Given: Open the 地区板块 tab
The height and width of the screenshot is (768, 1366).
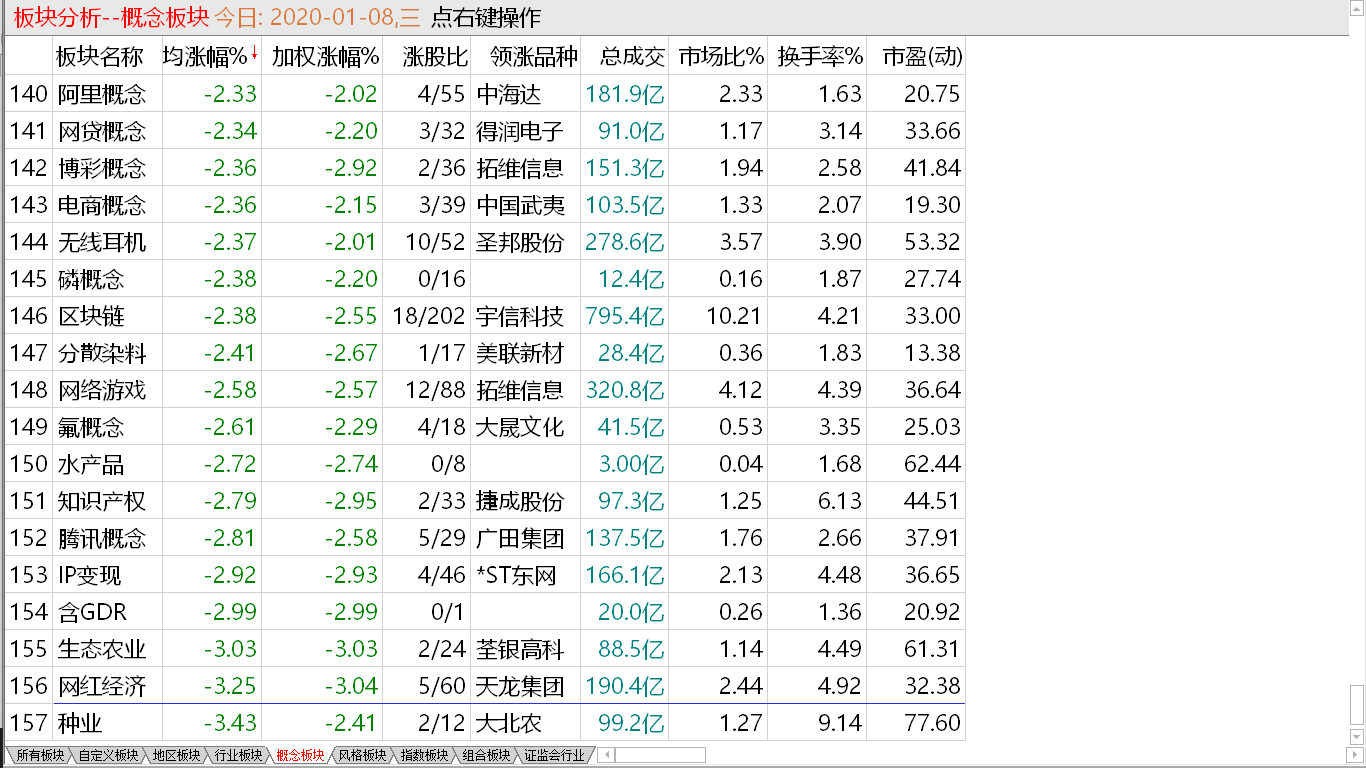Looking at the screenshot, I should click(176, 755).
